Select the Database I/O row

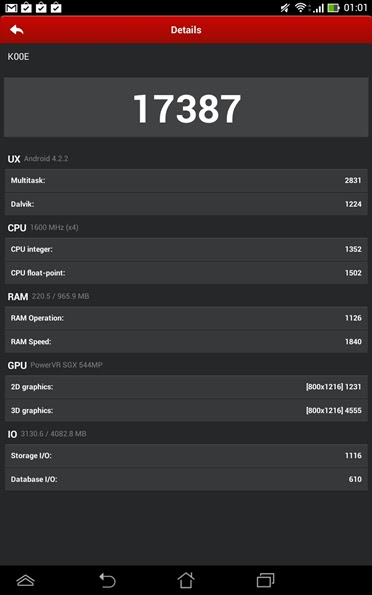coord(186,479)
